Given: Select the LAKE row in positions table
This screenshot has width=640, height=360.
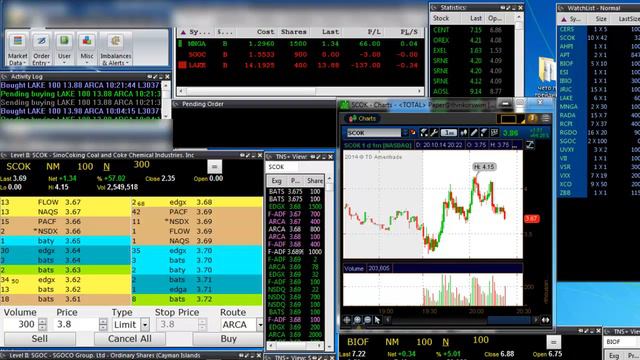Looking at the screenshot, I should pyautogui.click(x=301, y=65).
